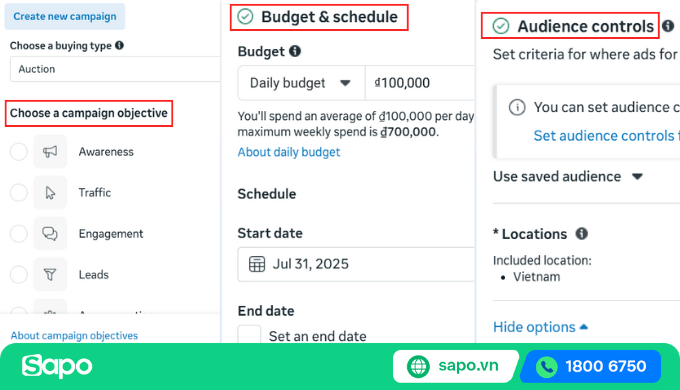Click the budget amount field ₫100,000
This screenshot has height=390, width=680.
point(420,83)
